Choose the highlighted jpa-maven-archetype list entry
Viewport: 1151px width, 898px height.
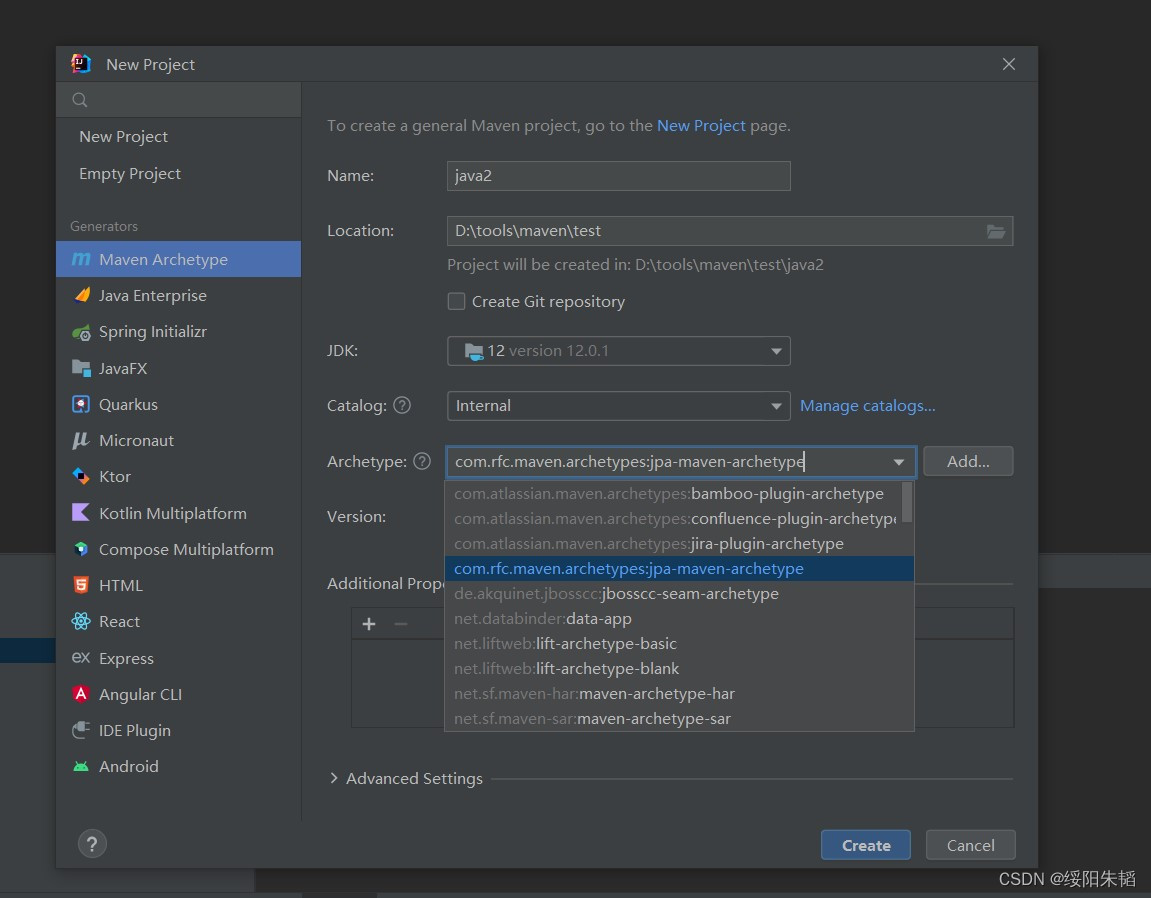679,568
